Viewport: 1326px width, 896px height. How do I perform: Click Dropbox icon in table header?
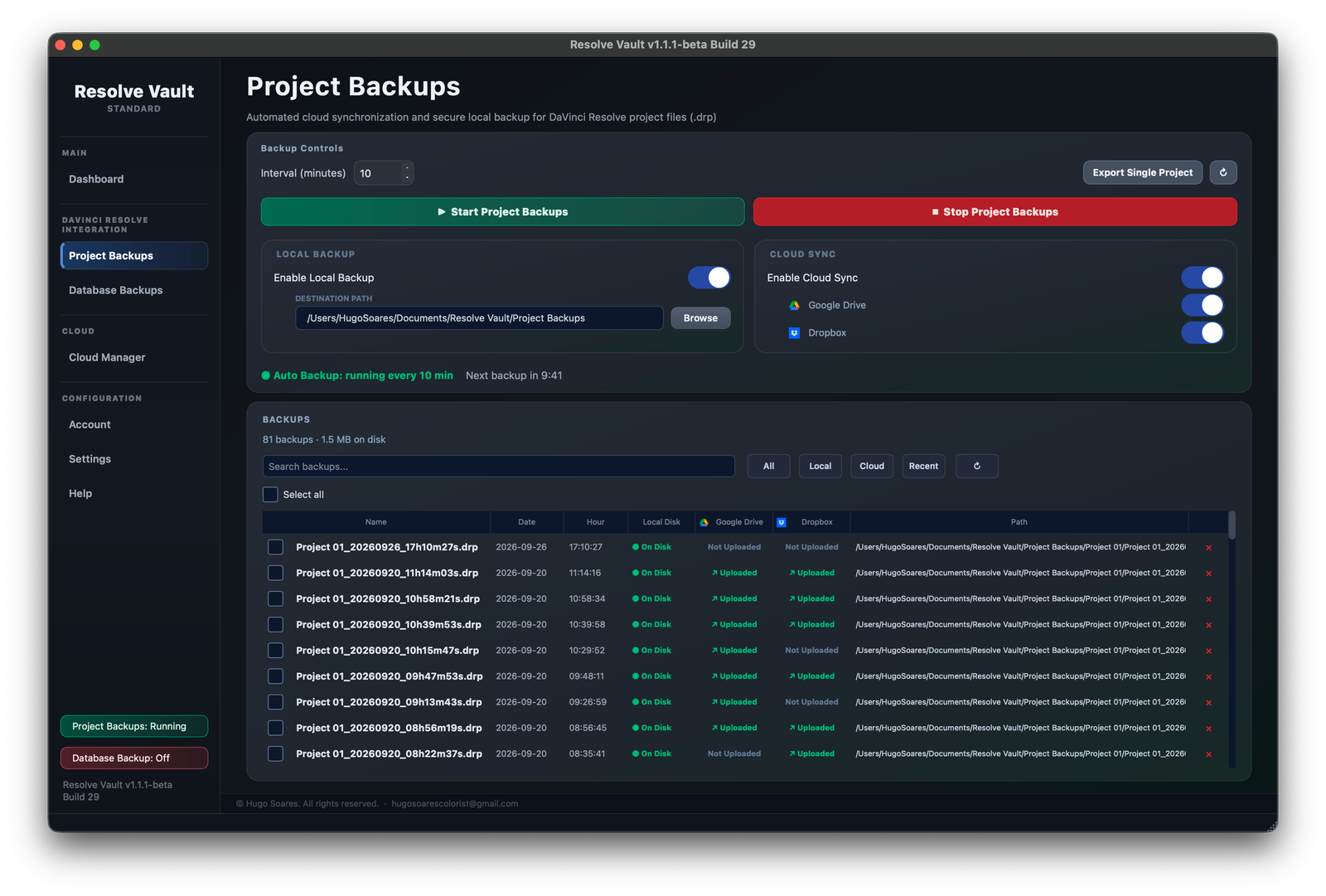(x=781, y=522)
